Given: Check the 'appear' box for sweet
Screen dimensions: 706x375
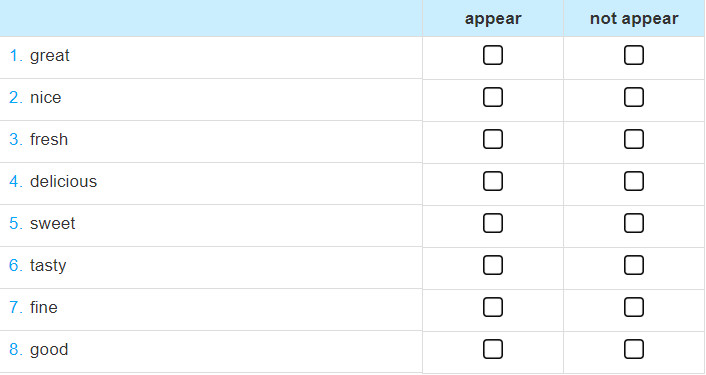Looking at the screenshot, I should (493, 223).
